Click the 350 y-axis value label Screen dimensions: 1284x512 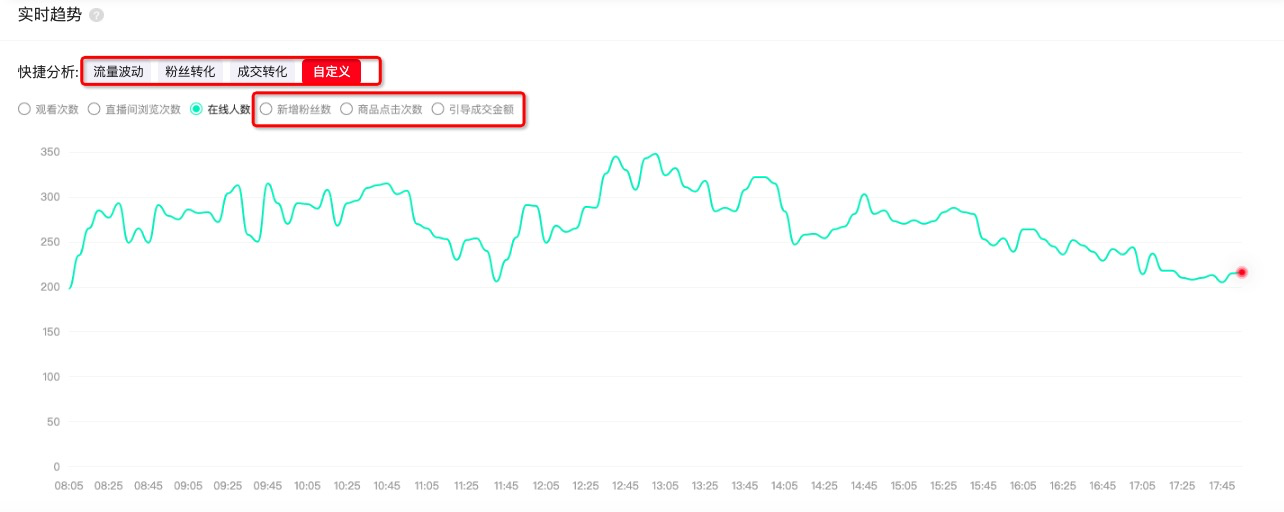pos(50,152)
